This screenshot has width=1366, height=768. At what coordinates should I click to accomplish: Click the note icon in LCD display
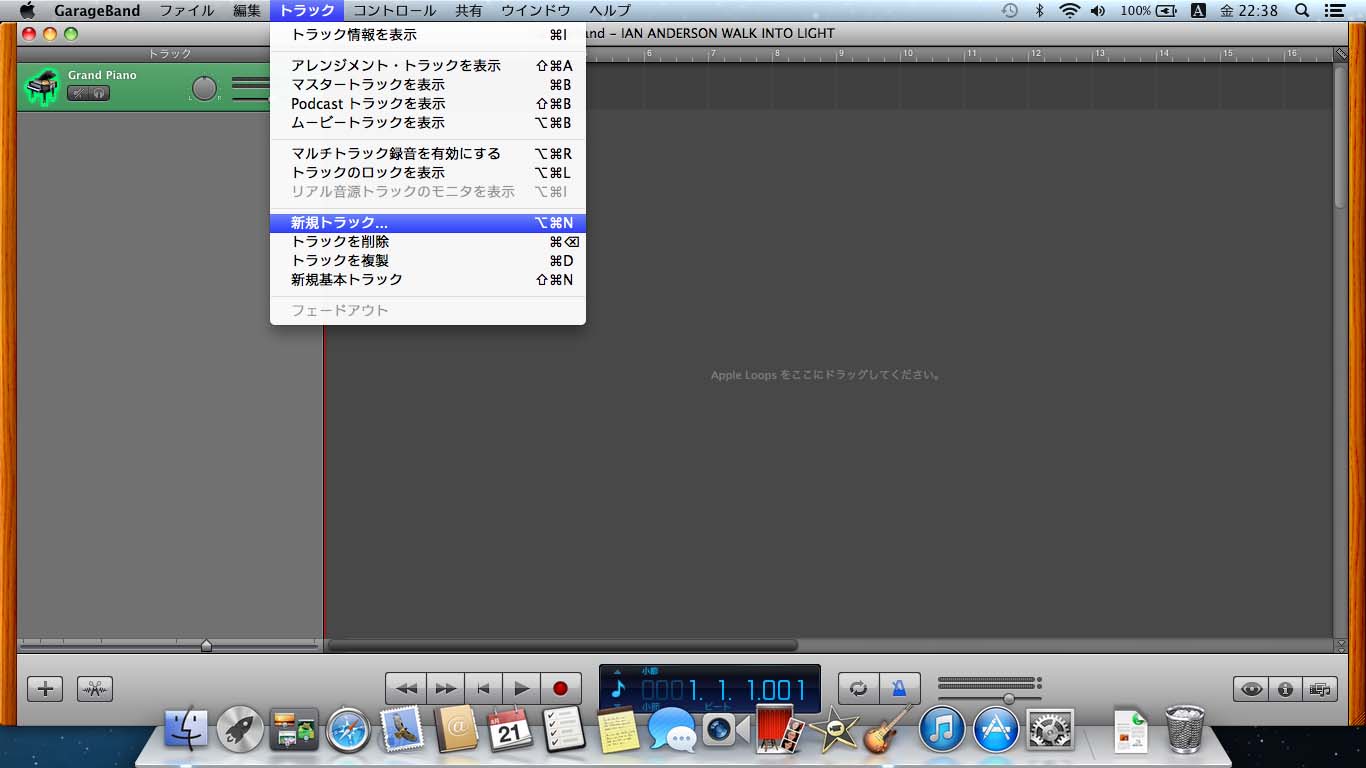[x=618, y=689]
